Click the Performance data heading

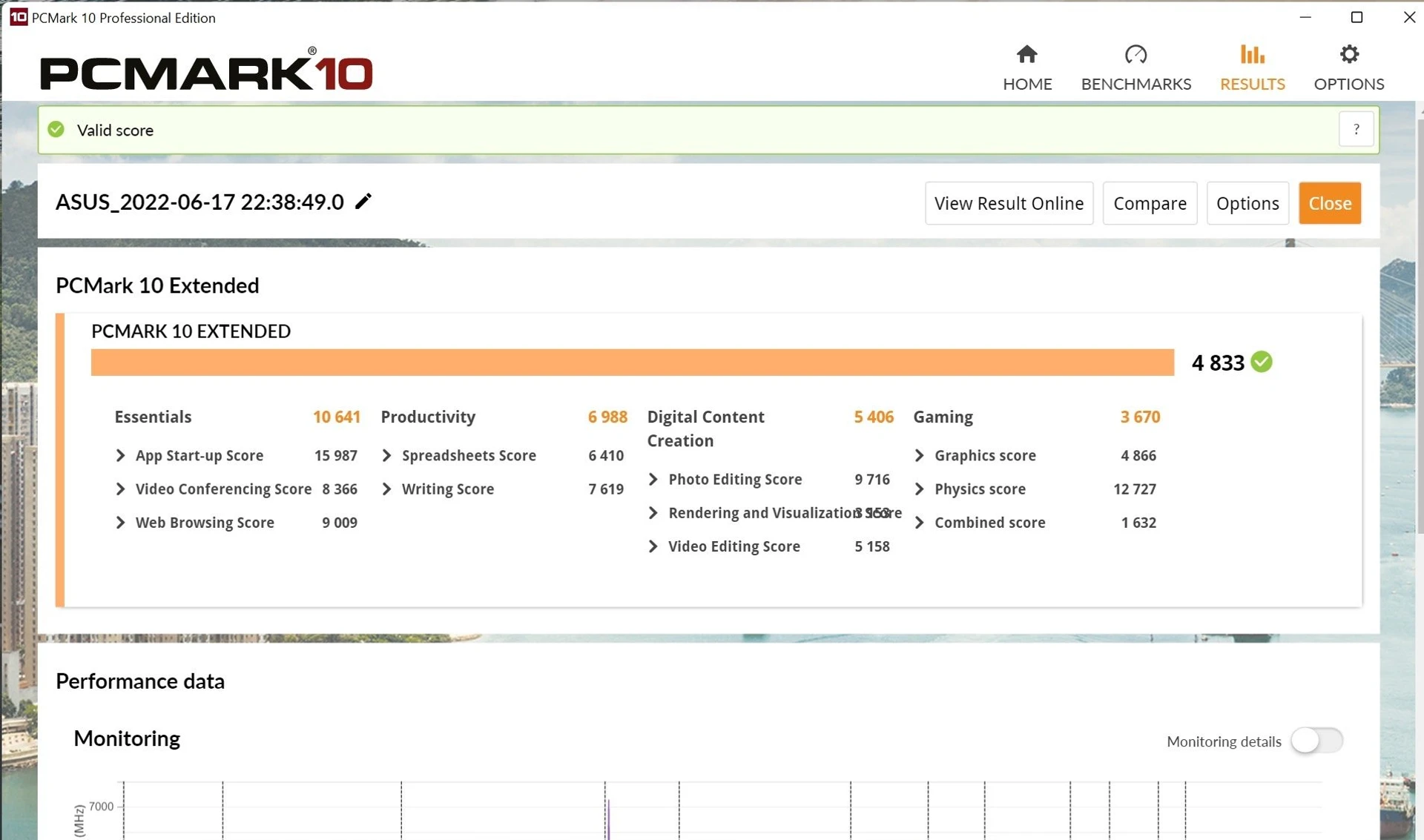click(x=140, y=681)
